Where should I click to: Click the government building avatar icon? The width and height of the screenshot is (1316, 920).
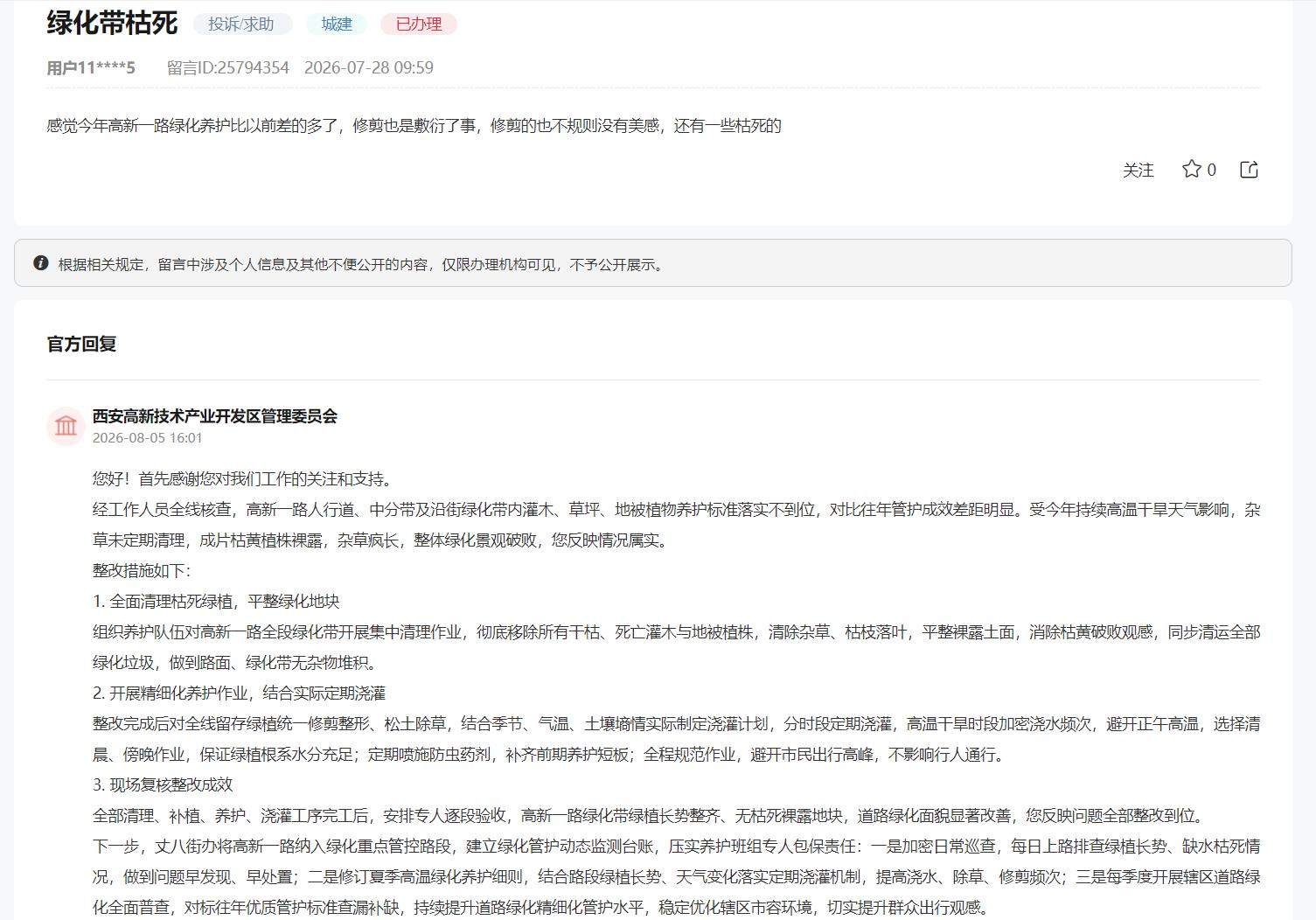point(66,426)
